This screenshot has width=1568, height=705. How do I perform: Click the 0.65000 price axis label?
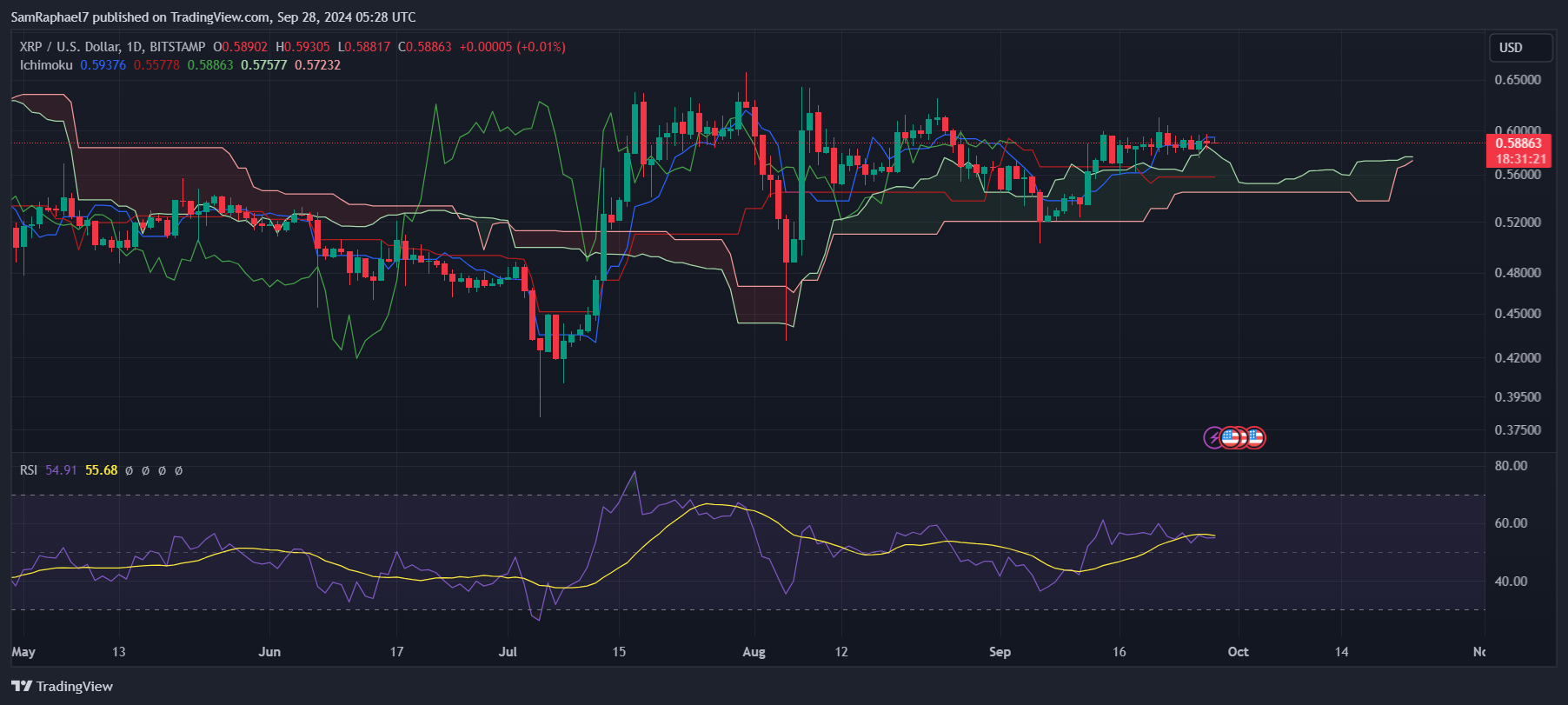coord(1518,79)
